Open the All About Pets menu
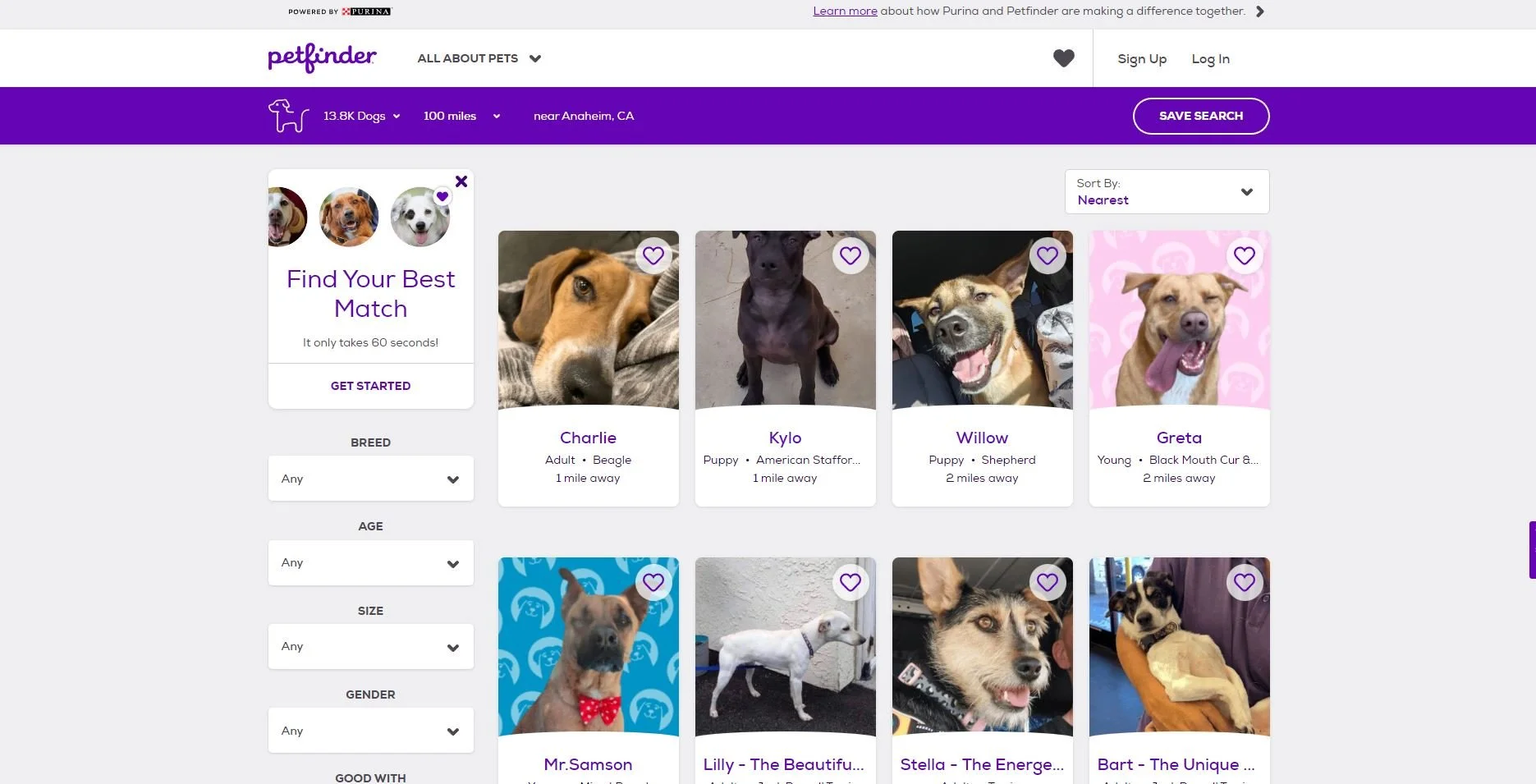1536x784 pixels. click(x=479, y=58)
